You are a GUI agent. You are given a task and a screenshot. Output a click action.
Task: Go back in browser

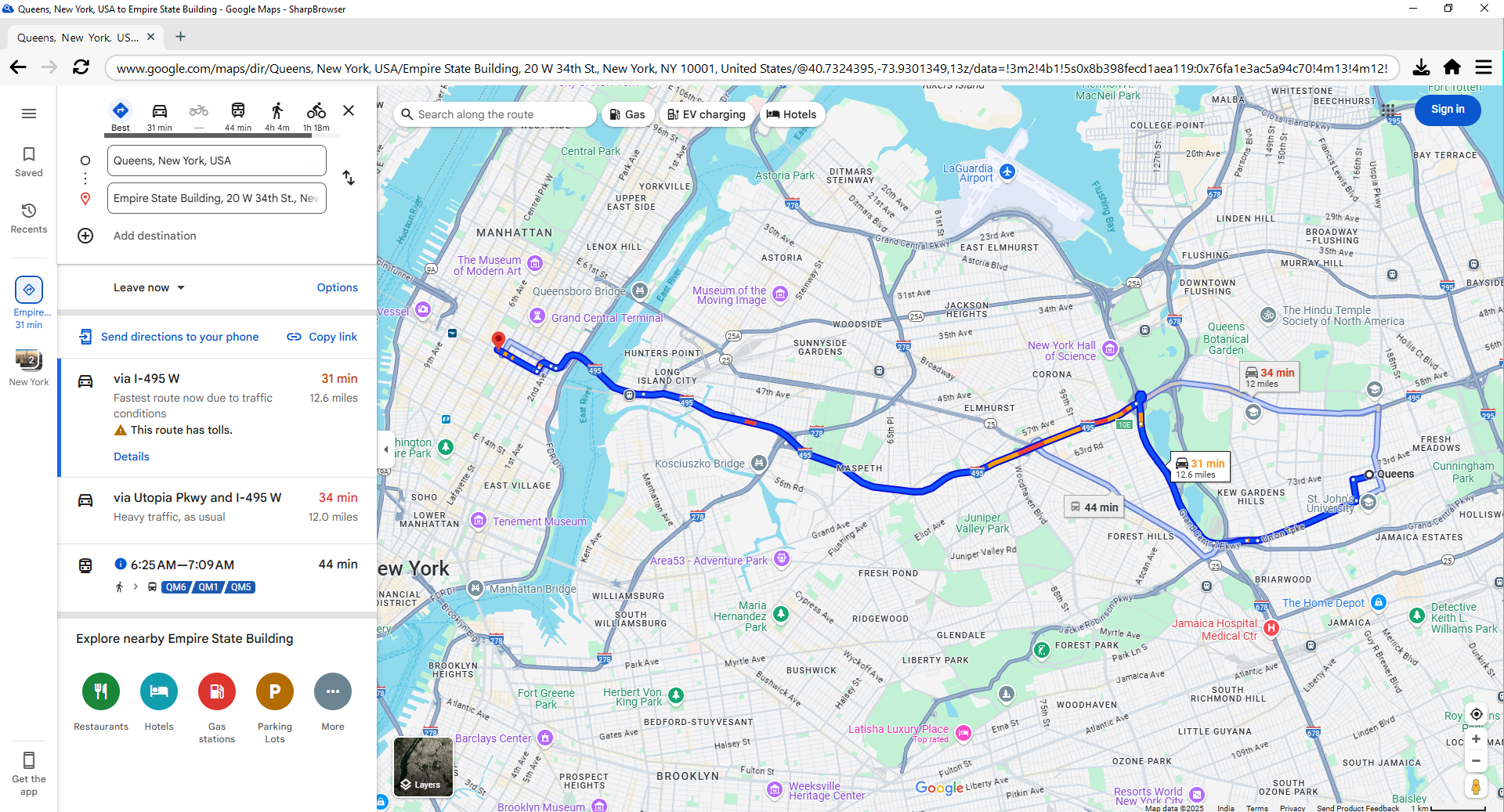click(18, 67)
